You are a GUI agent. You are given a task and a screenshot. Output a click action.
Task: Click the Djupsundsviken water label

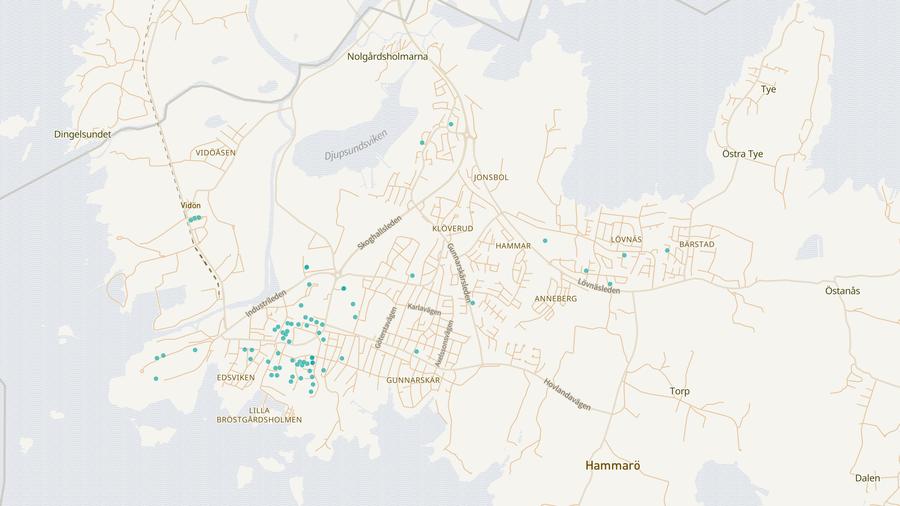(355, 148)
